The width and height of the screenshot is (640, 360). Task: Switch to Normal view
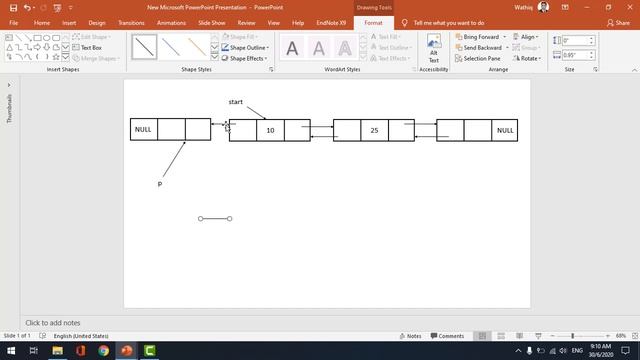point(482,336)
